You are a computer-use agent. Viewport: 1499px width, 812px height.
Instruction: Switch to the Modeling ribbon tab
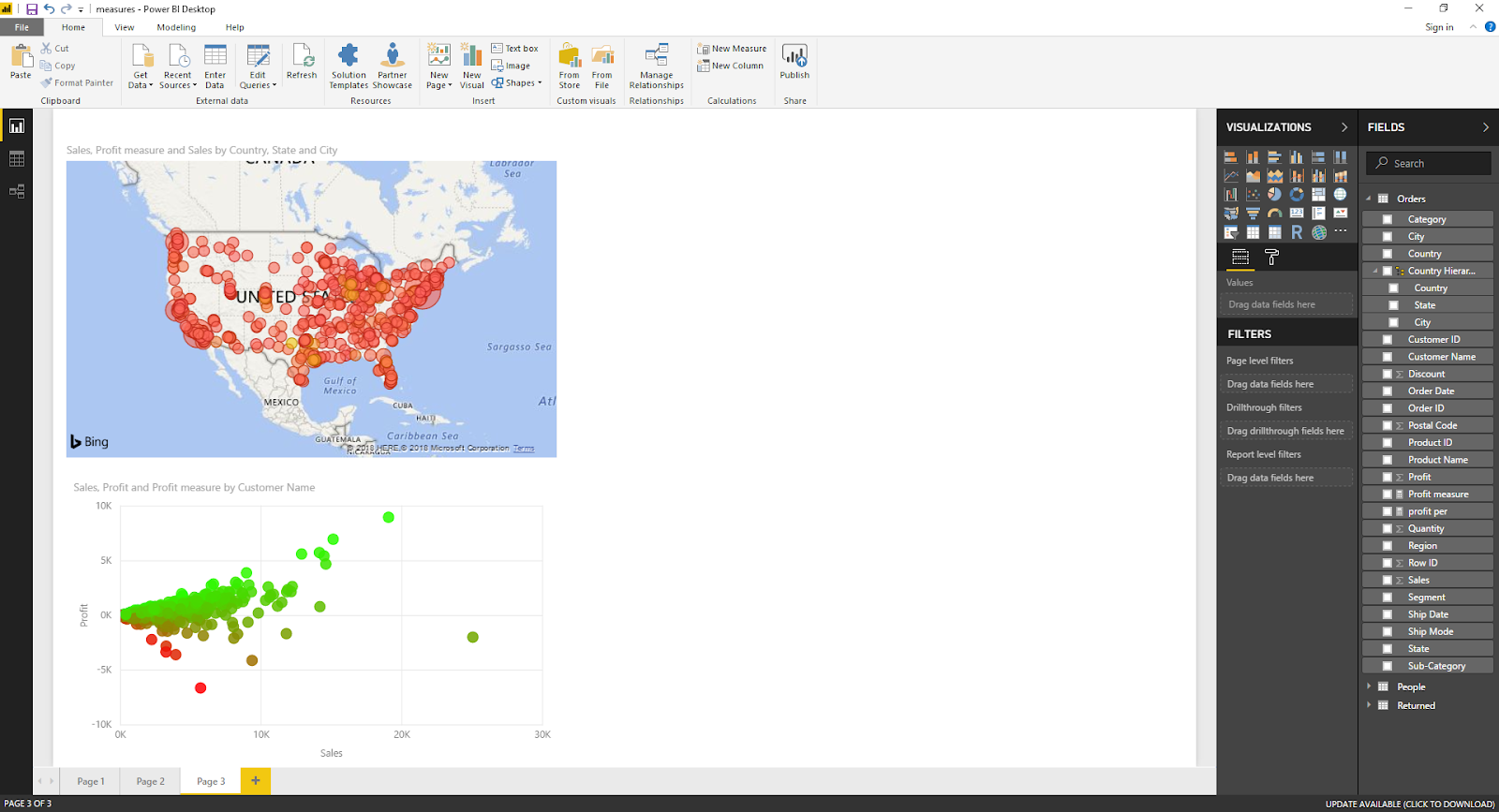tap(176, 27)
